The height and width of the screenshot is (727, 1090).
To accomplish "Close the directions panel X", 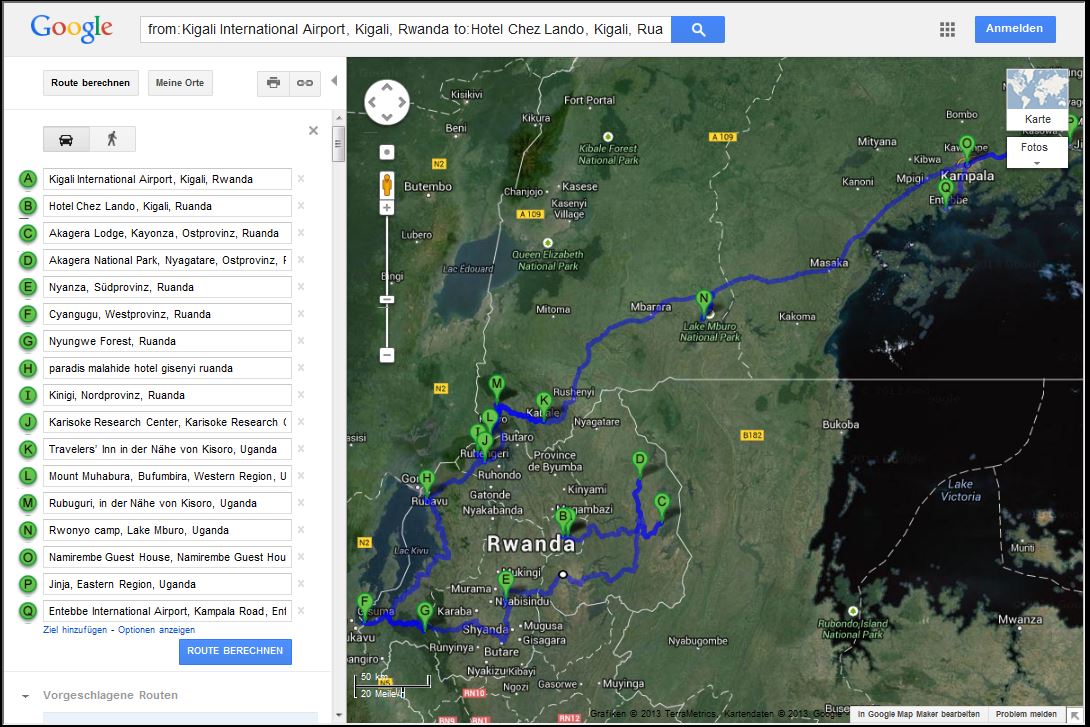I will 314,131.
